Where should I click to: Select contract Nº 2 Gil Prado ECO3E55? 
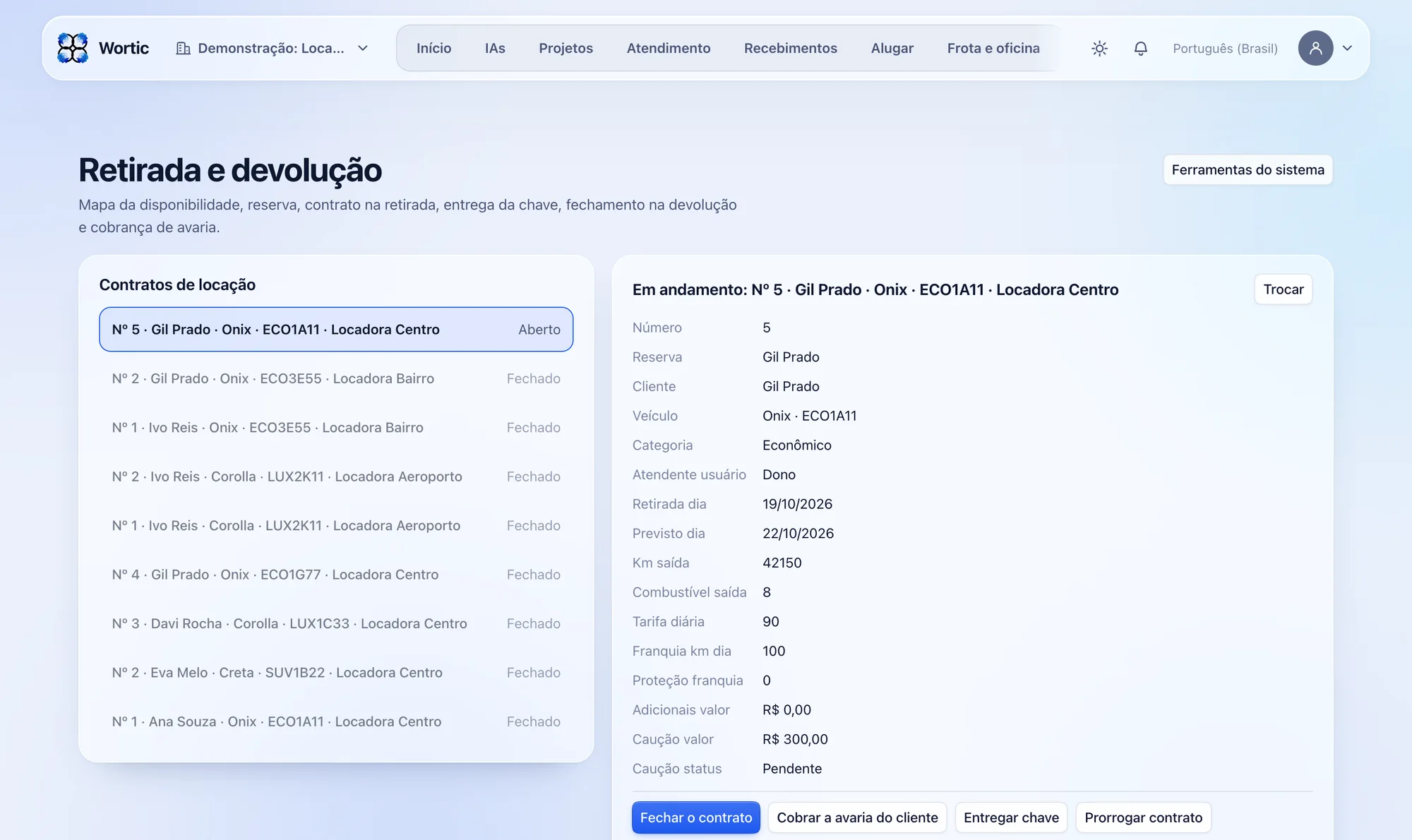pos(336,378)
